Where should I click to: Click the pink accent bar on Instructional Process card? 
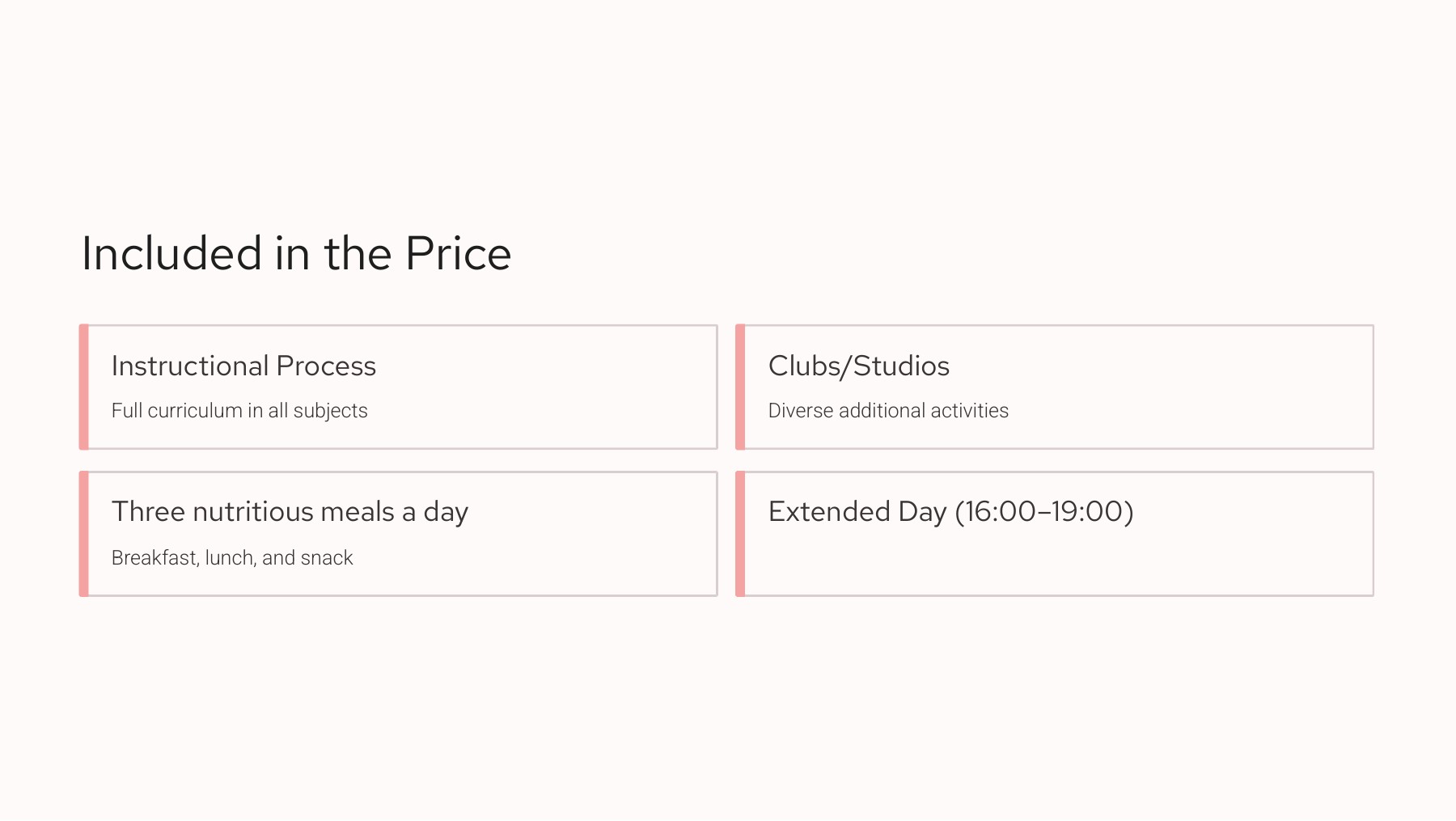(x=84, y=387)
